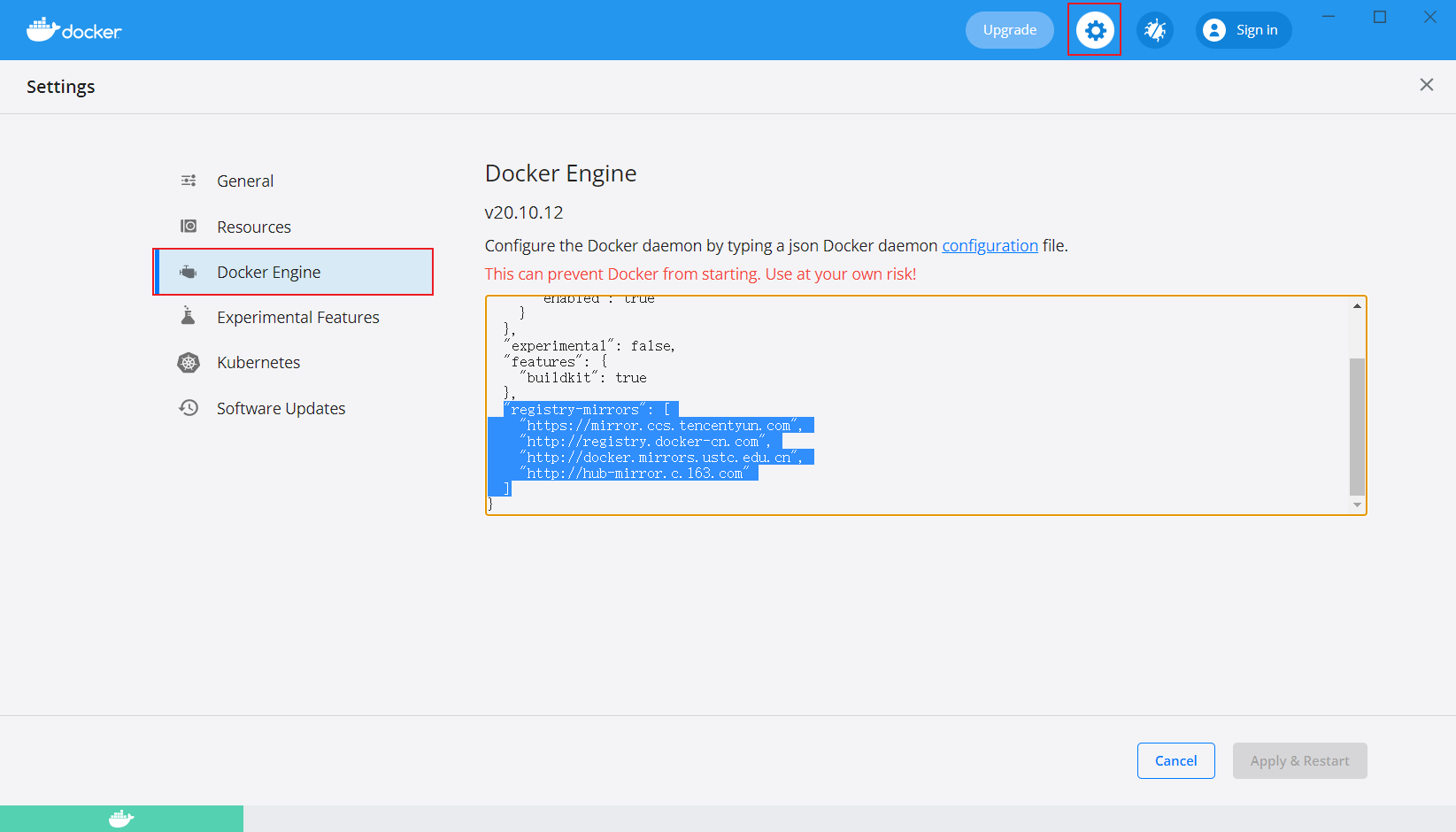This screenshot has height=832, width=1456.
Task: Open the troubleshoot bug icon
Action: coord(1155,30)
